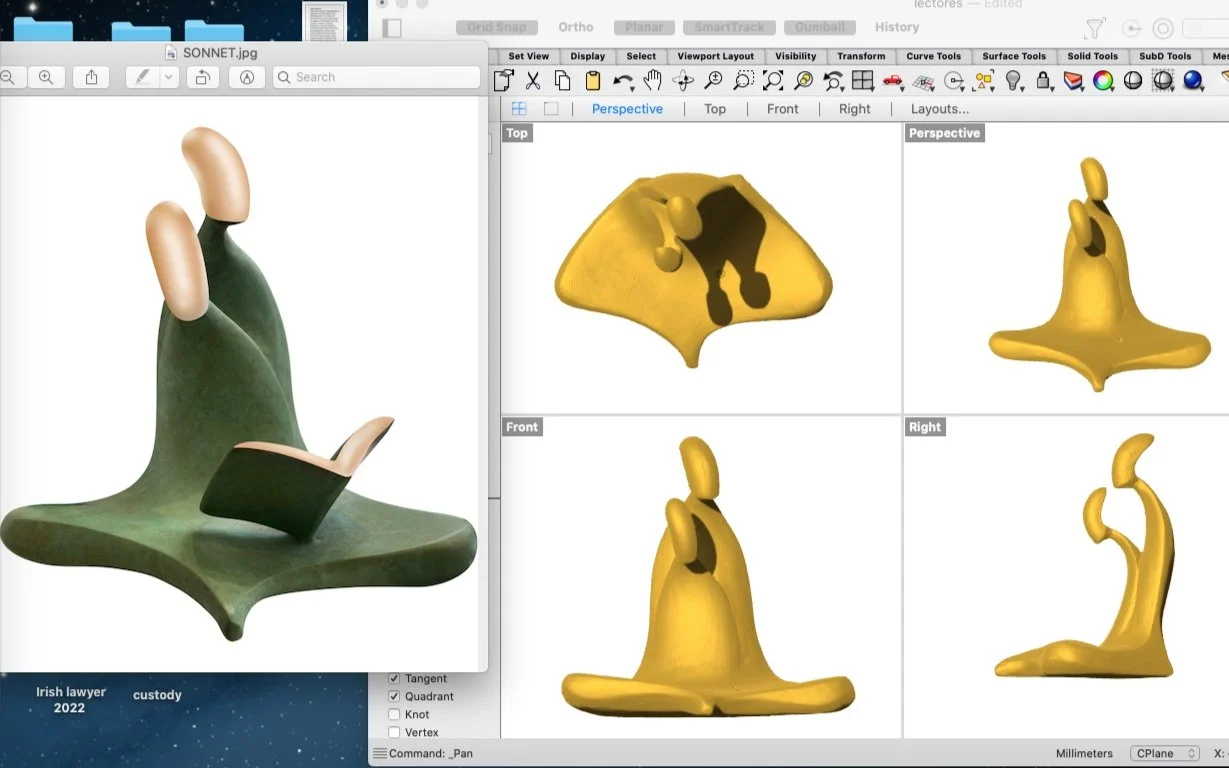Toggle SmartTrack modeling aid
Viewport: 1229px width, 768px height.
click(729, 27)
